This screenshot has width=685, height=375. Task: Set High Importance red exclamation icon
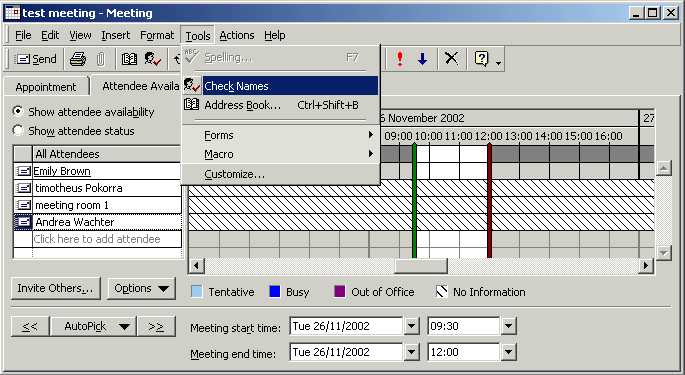click(400, 59)
